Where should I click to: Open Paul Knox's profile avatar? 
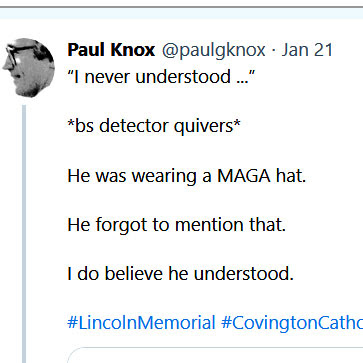click(x=29, y=68)
